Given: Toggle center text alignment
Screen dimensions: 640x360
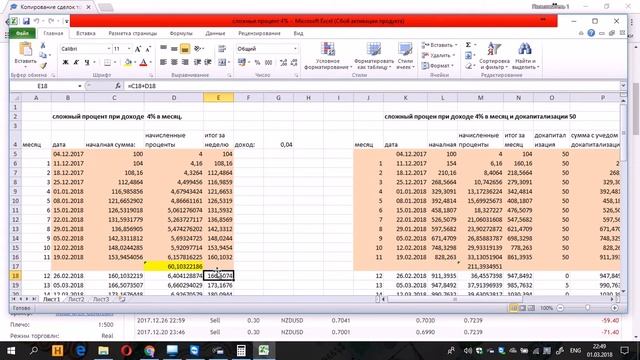Looking at the screenshot, I should [x=174, y=62].
